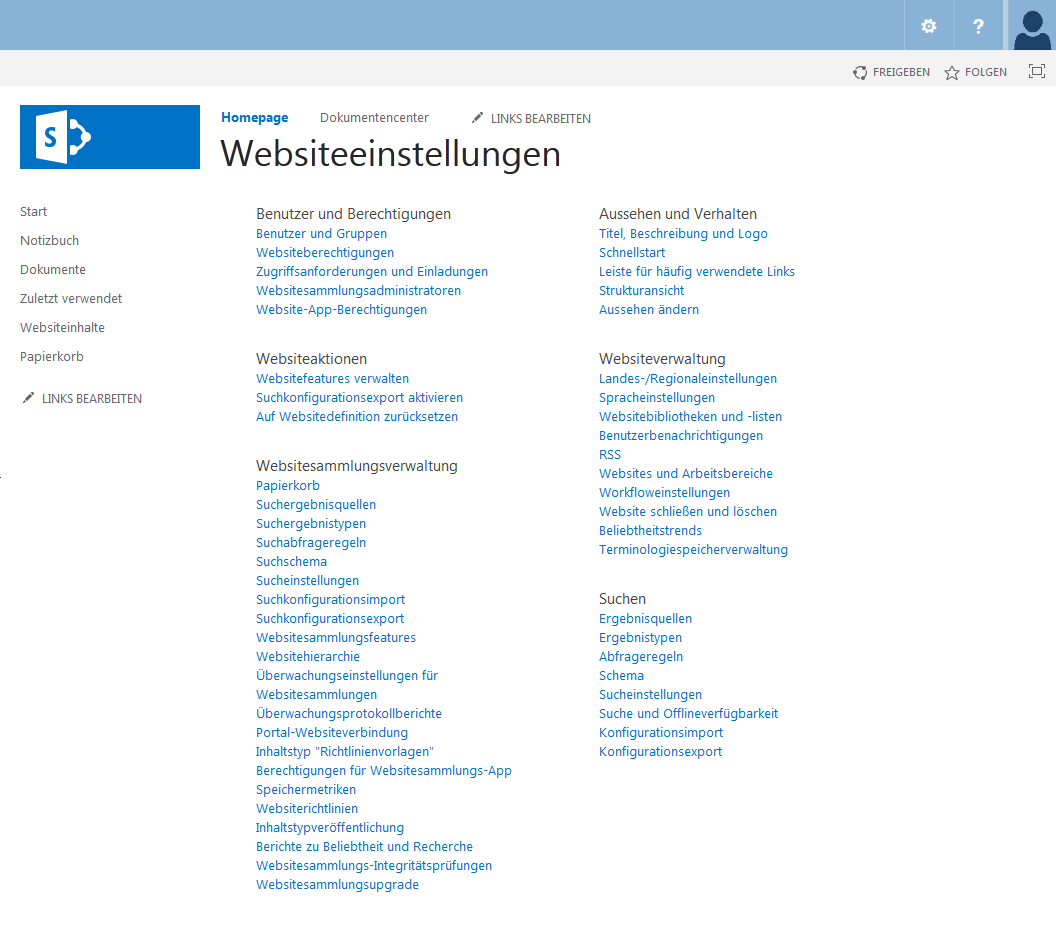
Task: Switch to Dokumentencenter in top navigation
Action: point(374,118)
